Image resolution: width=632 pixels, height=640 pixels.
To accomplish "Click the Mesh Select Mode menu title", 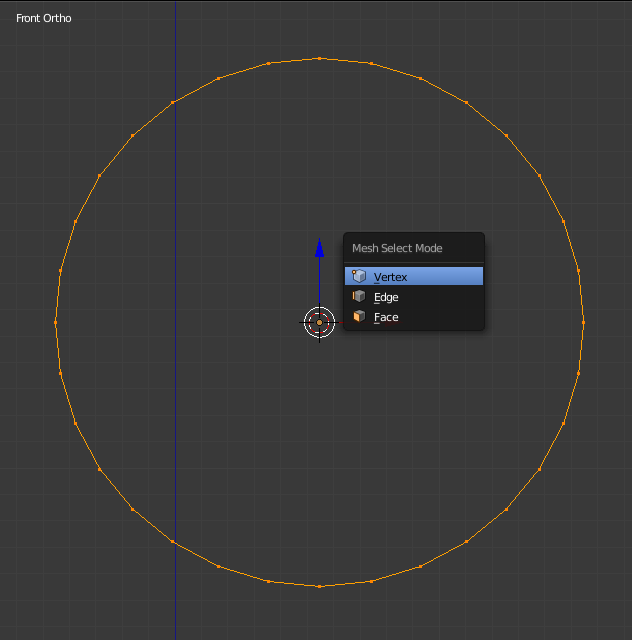I will point(397,248).
